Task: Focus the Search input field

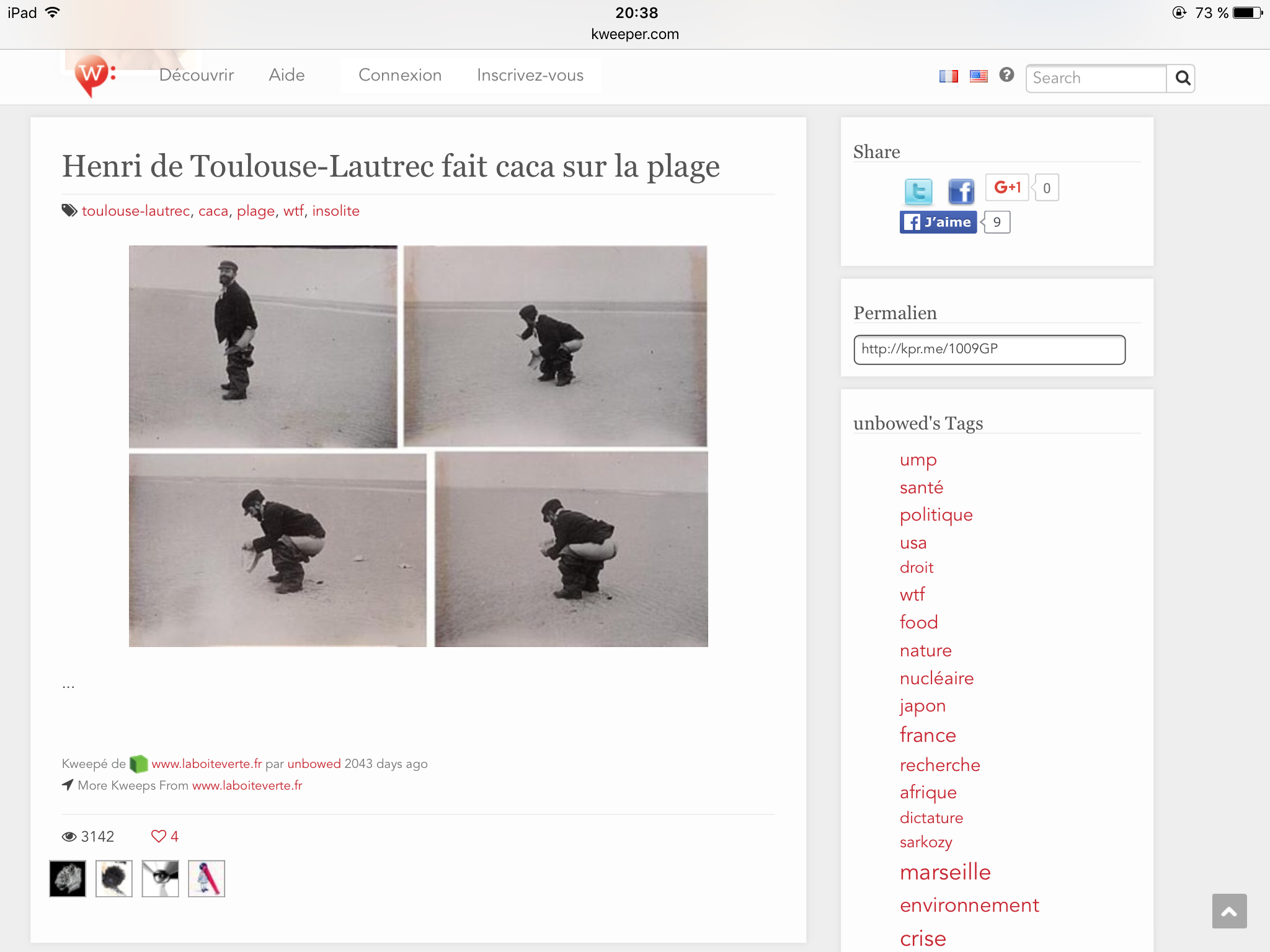Action: pyautogui.click(x=1096, y=78)
